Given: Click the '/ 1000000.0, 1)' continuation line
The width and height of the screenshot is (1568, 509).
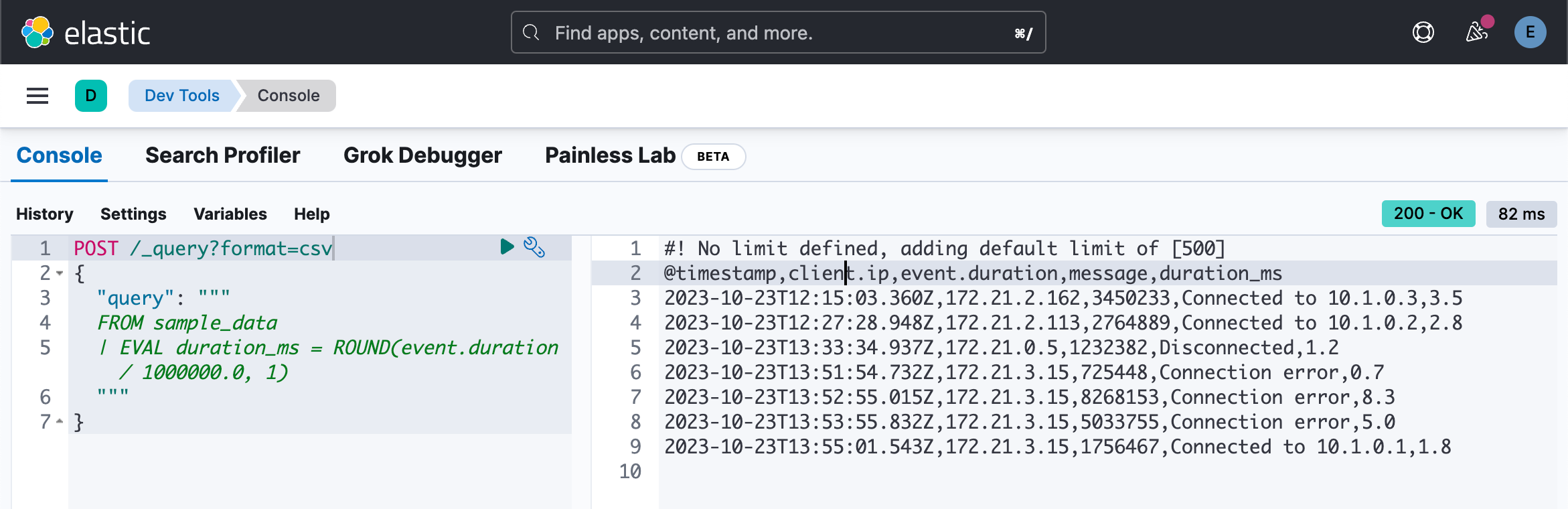Looking at the screenshot, I should click(x=204, y=372).
